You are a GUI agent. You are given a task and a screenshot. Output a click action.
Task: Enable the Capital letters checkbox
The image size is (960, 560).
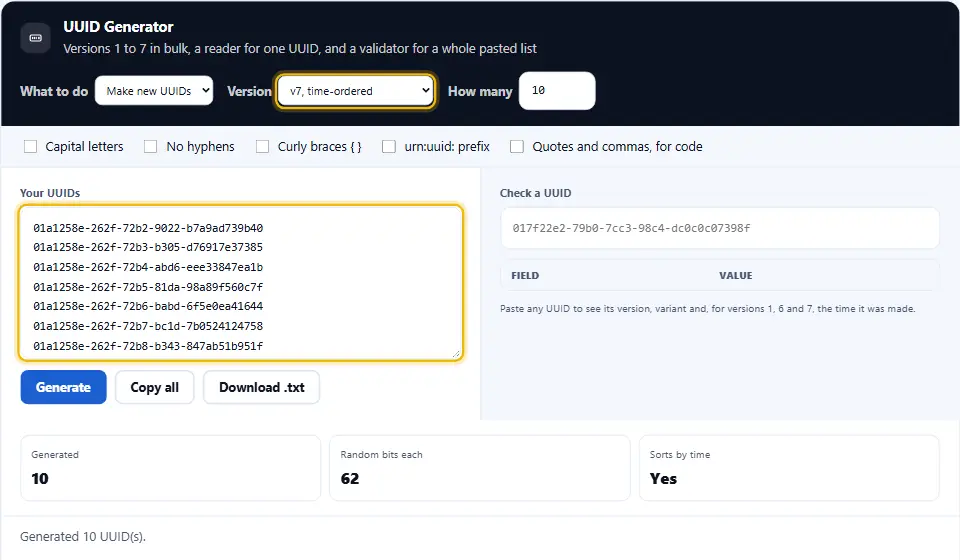point(31,147)
